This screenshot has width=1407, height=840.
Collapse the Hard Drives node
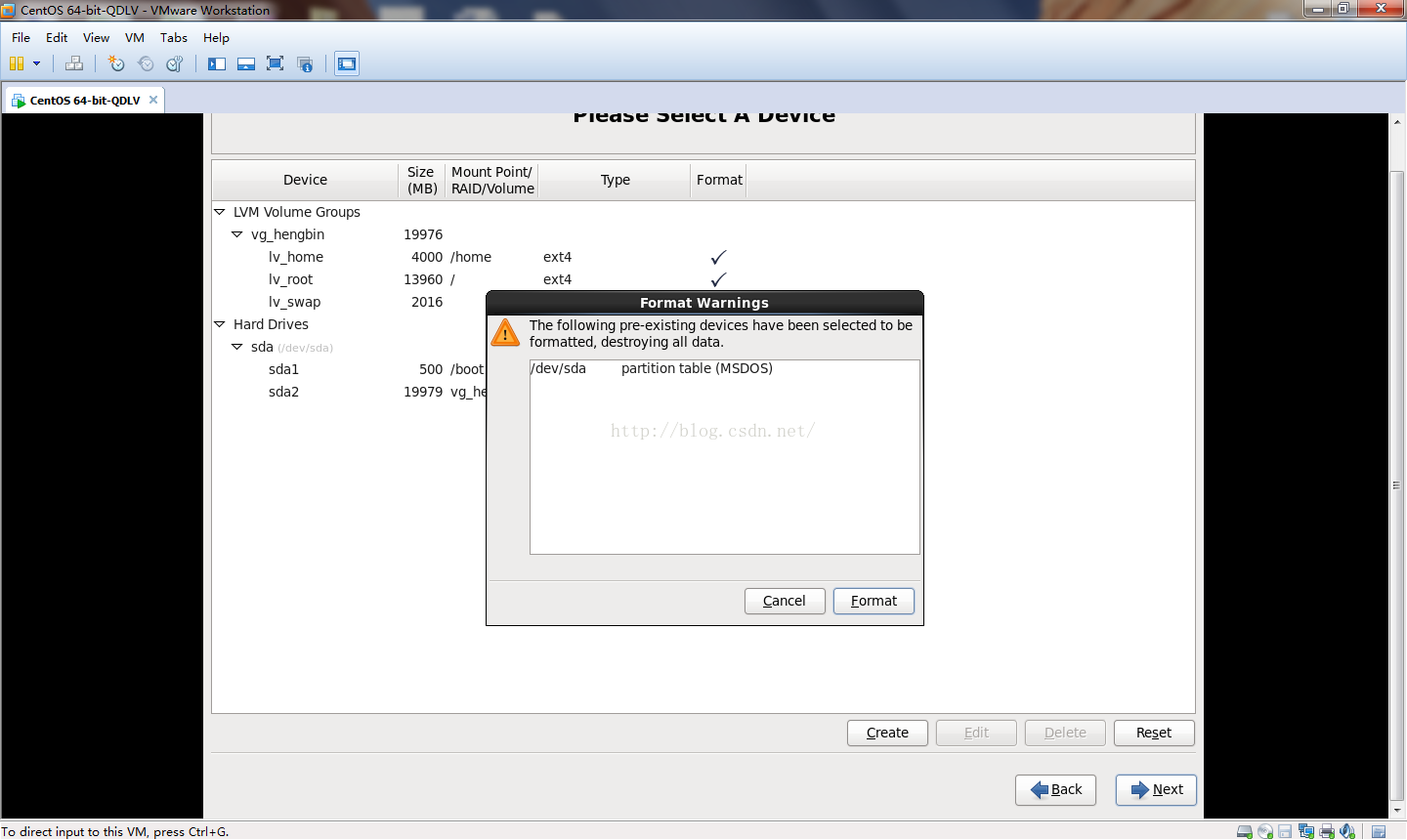point(220,324)
